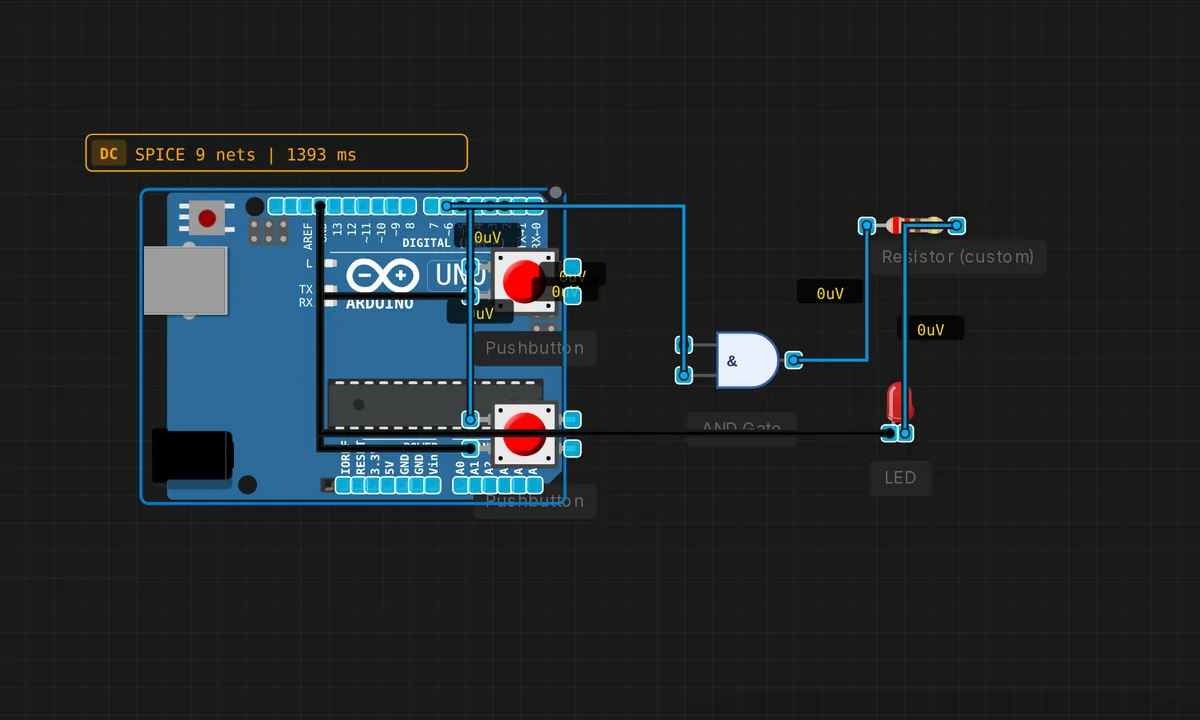The height and width of the screenshot is (720, 1200).
Task: Click the lower pushbutton's bottom-left pin
Action: tap(470, 448)
